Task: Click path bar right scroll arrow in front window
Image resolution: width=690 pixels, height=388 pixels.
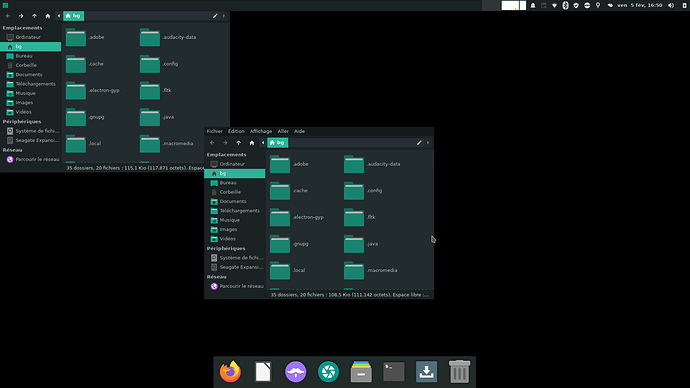Action: coord(428,143)
